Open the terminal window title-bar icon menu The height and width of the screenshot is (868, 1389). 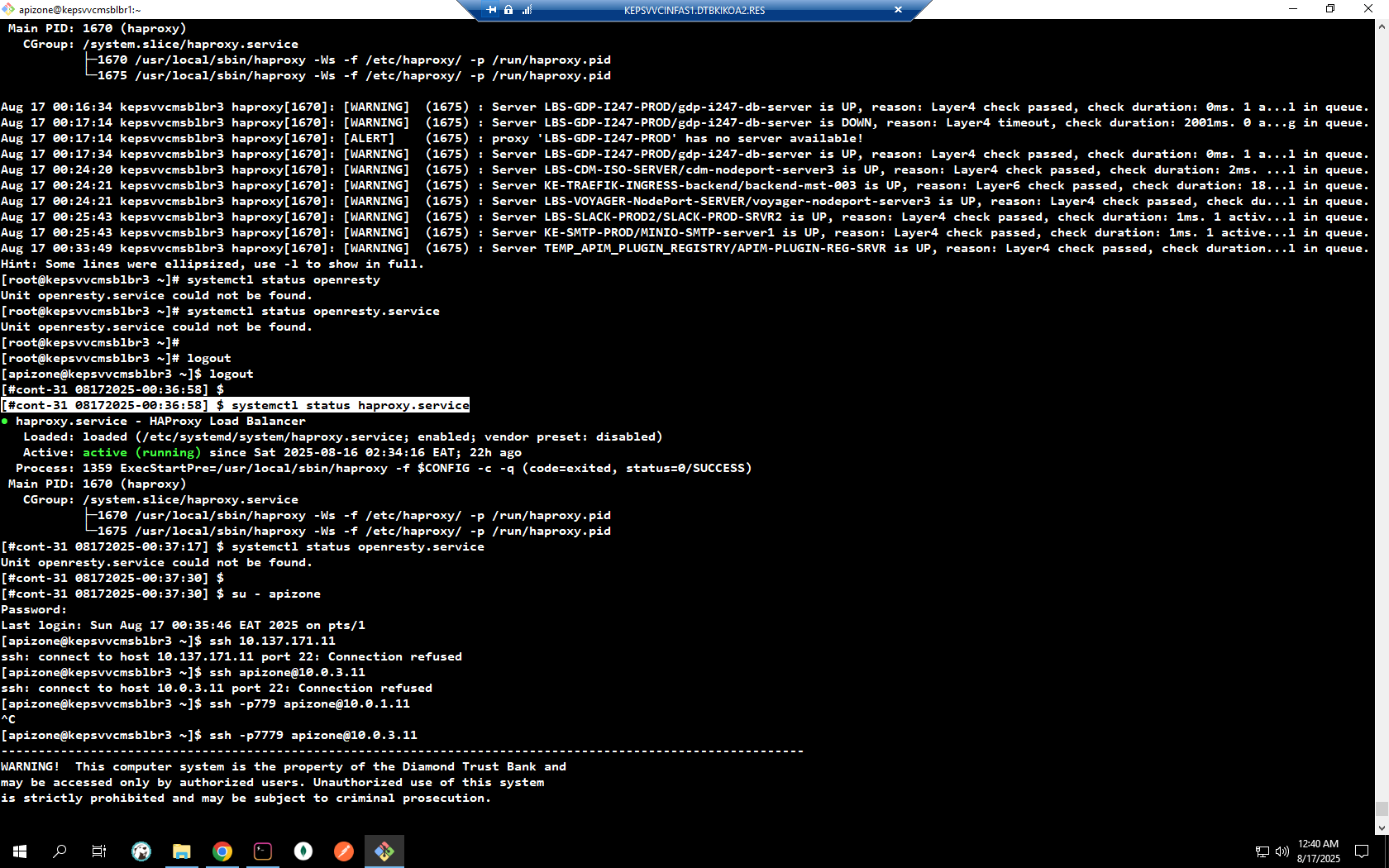click(8, 9)
